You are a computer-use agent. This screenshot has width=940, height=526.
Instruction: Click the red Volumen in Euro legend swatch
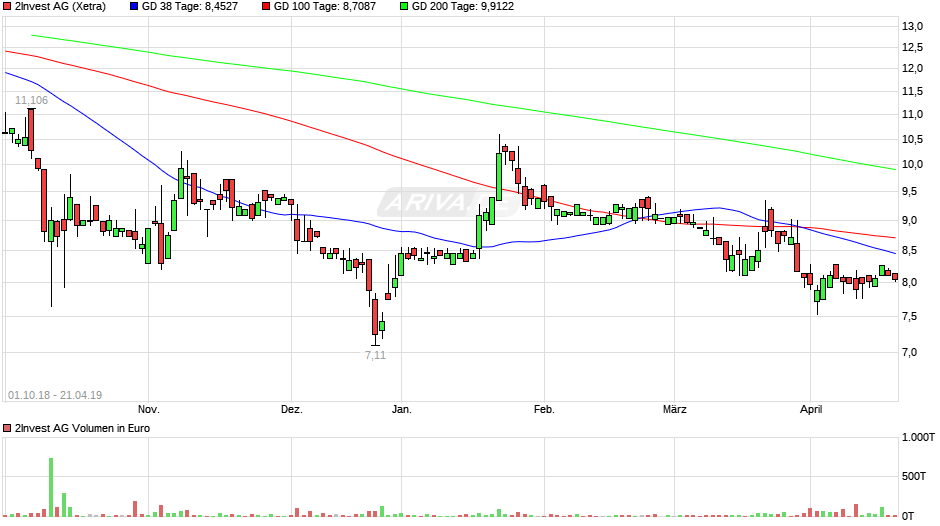coord(7,428)
